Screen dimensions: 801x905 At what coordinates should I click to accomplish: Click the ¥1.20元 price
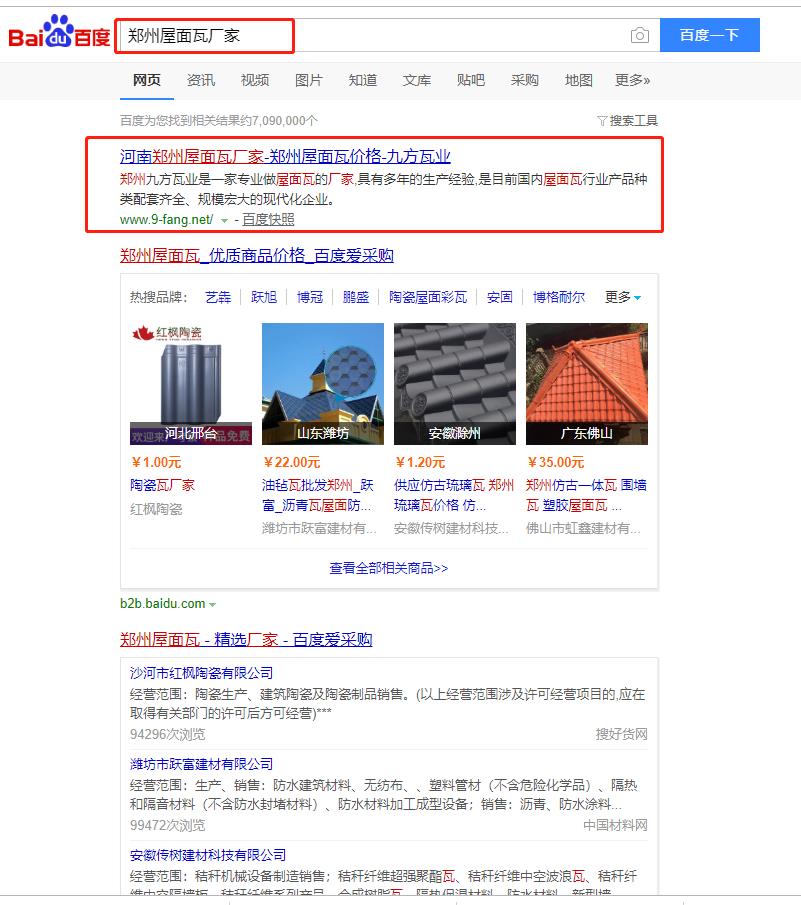[x=420, y=462]
